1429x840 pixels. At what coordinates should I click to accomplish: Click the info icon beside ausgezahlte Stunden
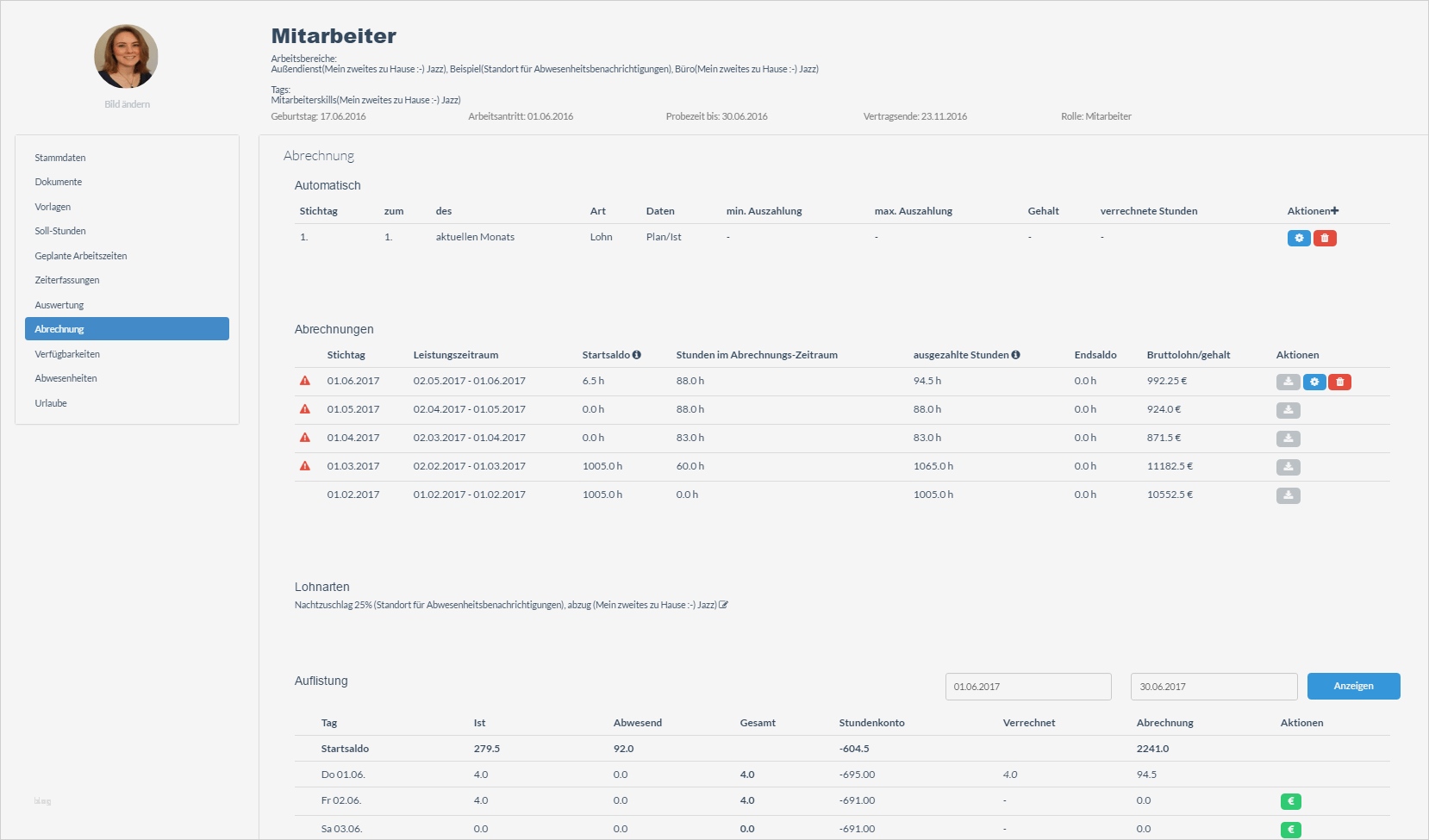1016,355
